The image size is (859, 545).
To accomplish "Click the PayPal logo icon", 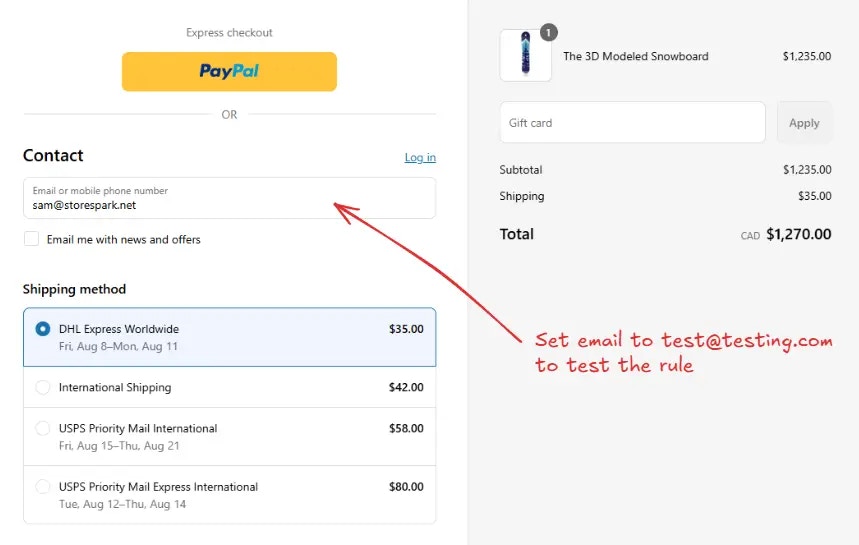I will tap(229, 71).
